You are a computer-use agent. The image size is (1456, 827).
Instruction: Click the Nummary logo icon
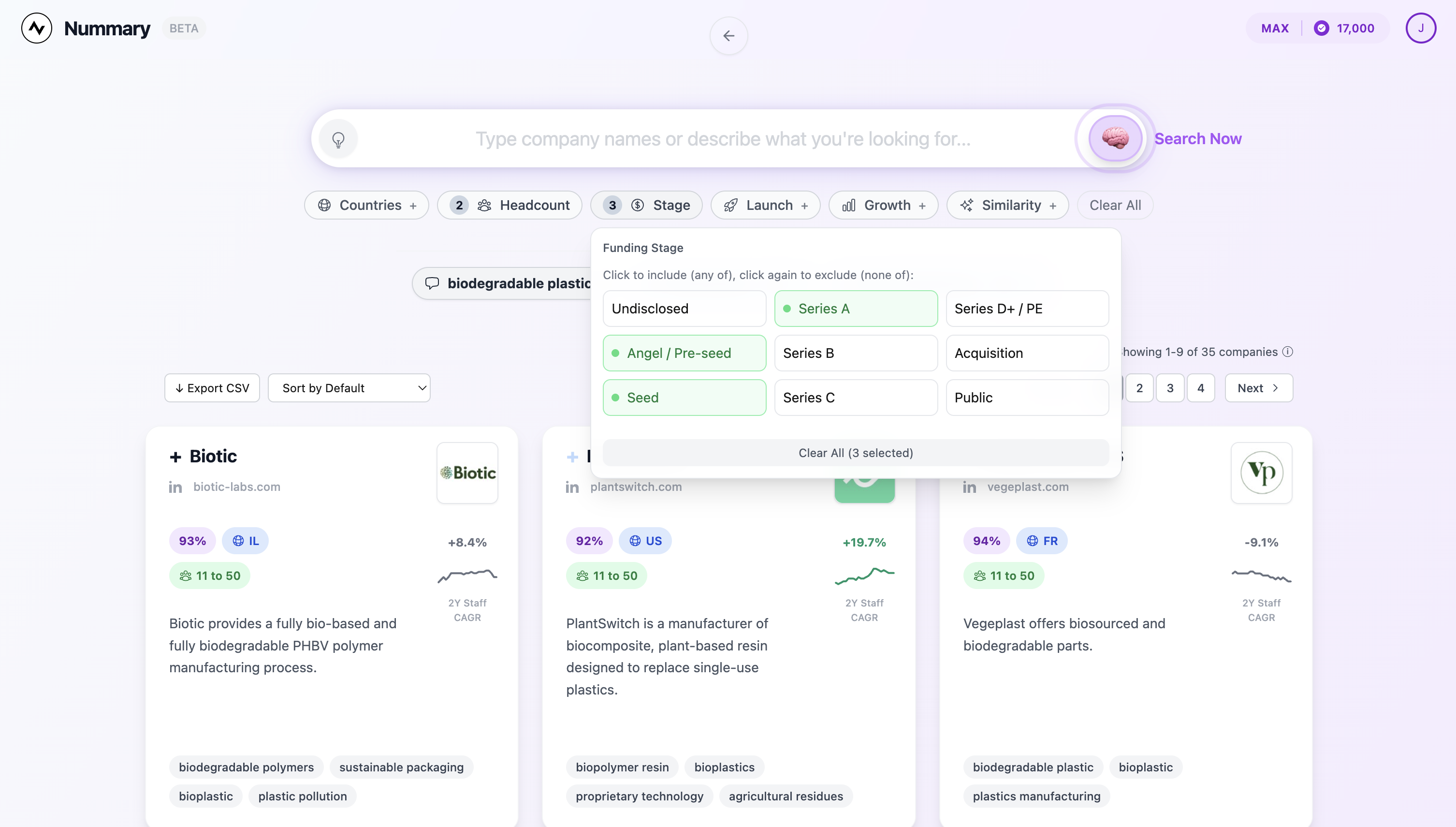pyautogui.click(x=36, y=28)
